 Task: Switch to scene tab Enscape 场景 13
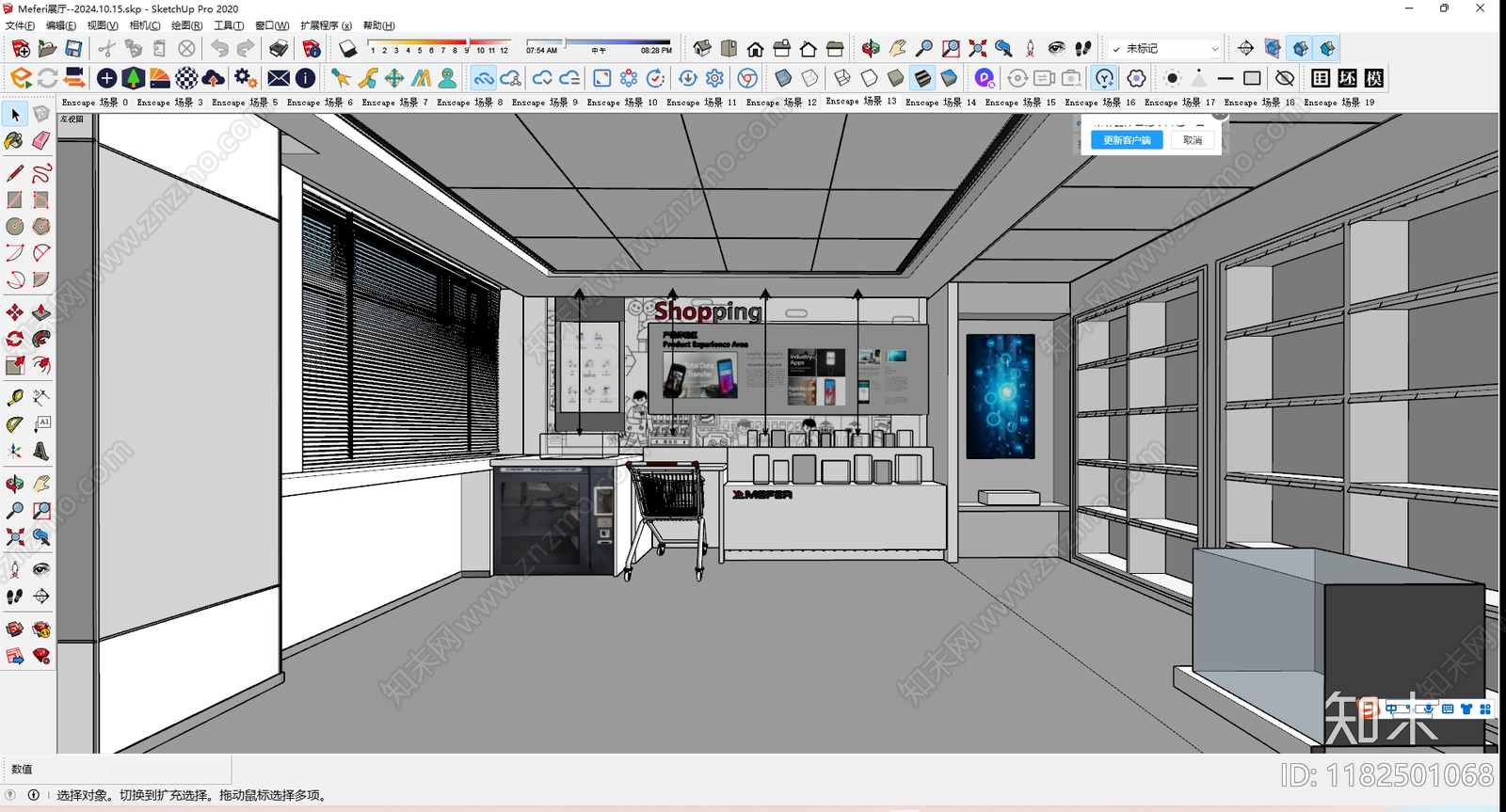tap(861, 102)
